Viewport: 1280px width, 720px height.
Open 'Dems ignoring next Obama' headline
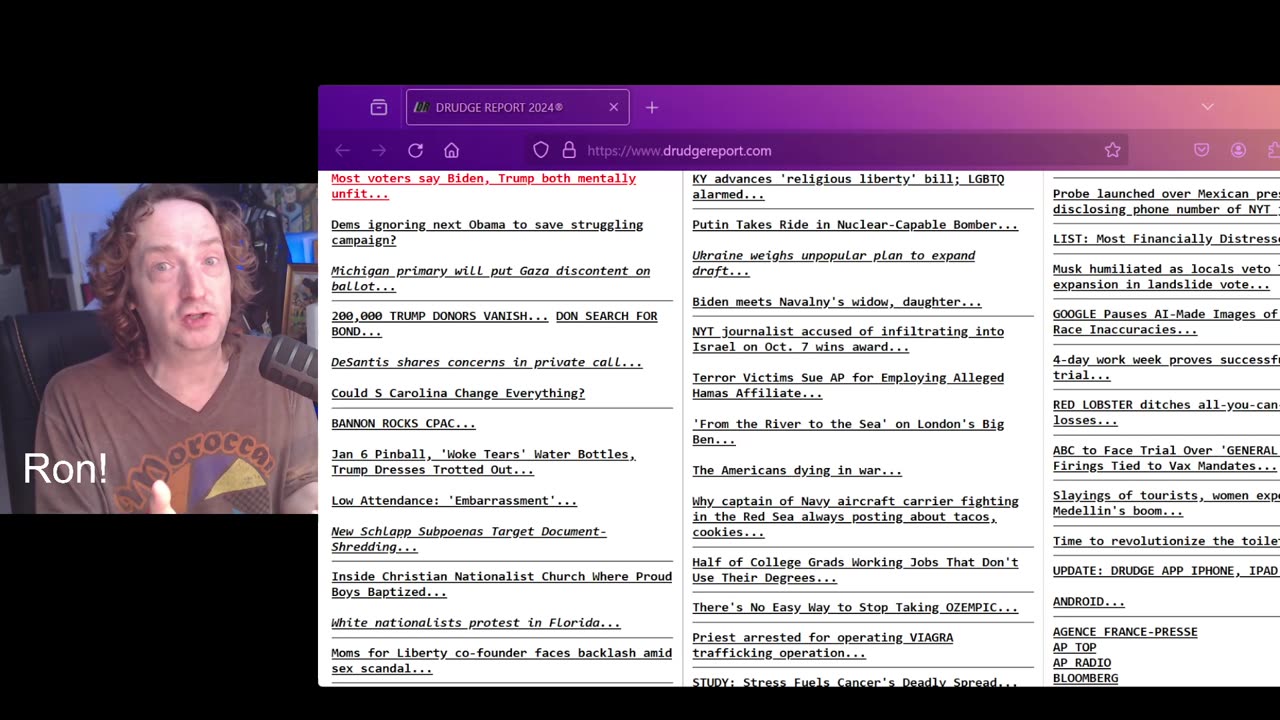[487, 232]
